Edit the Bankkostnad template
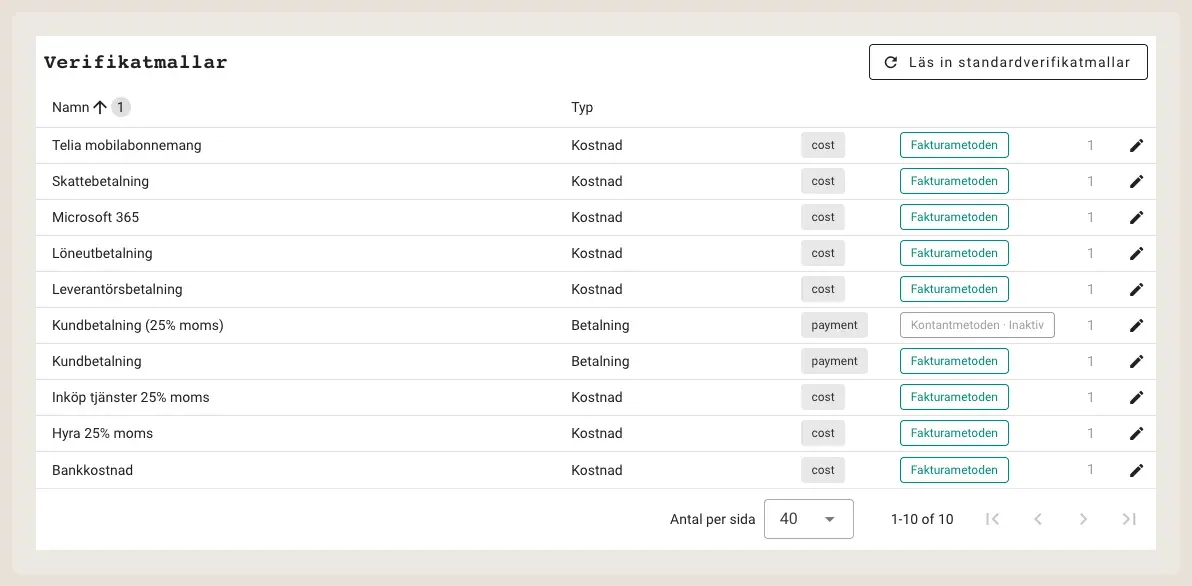Viewport: 1192px width, 586px height. click(x=1137, y=470)
